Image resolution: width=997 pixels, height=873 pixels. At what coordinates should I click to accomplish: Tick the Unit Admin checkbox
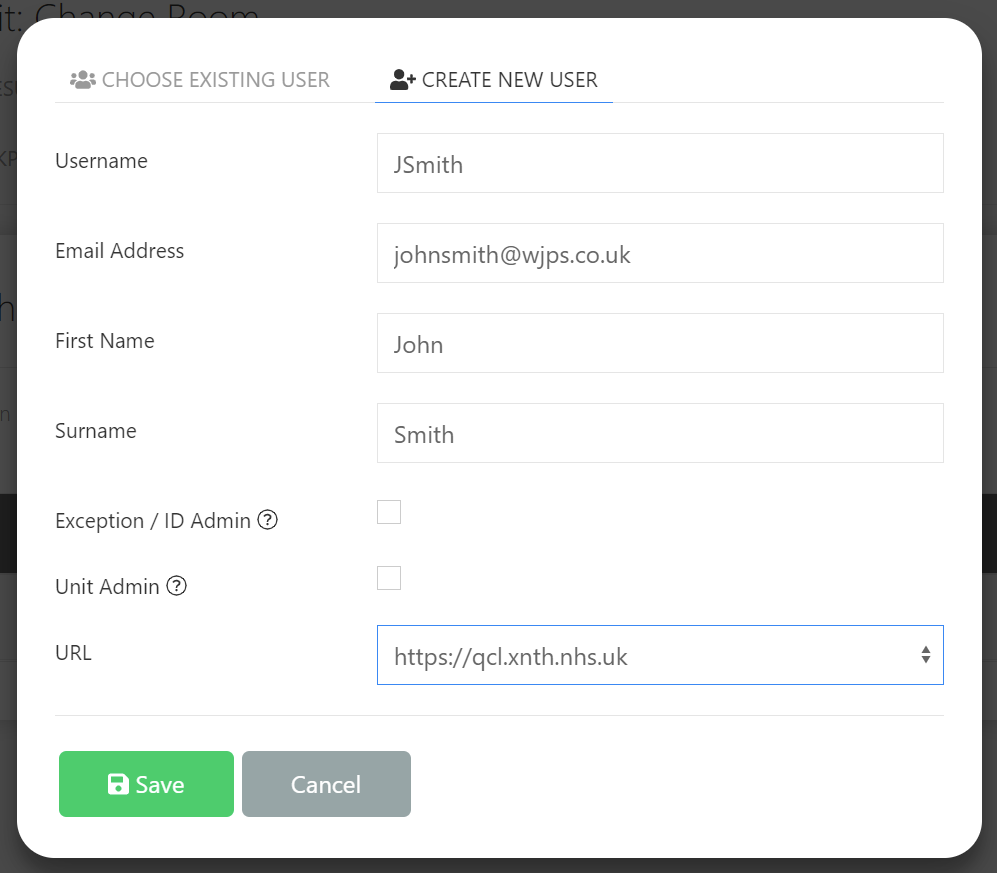click(x=389, y=578)
